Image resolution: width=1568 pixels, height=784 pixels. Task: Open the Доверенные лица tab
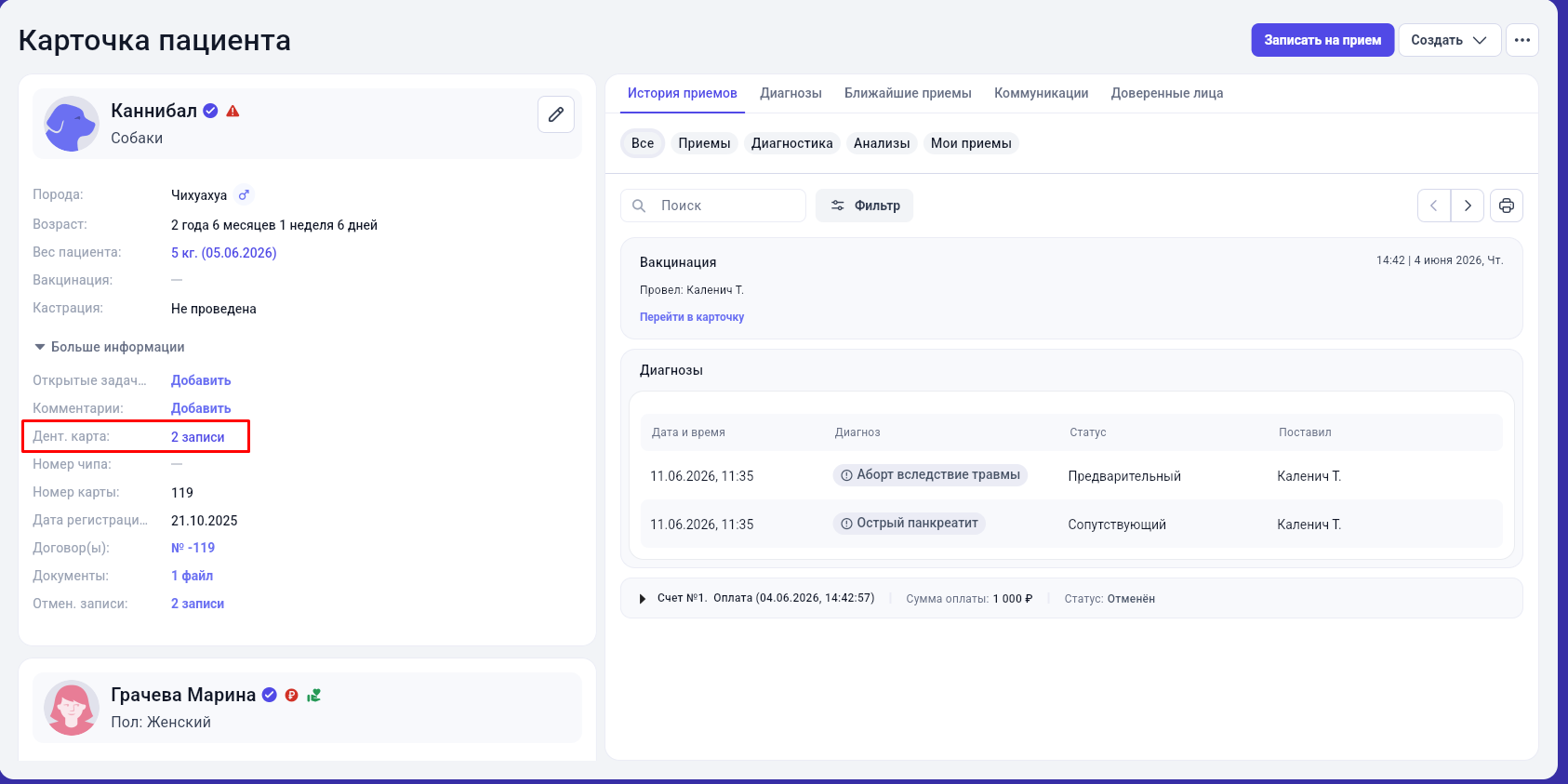click(1166, 93)
